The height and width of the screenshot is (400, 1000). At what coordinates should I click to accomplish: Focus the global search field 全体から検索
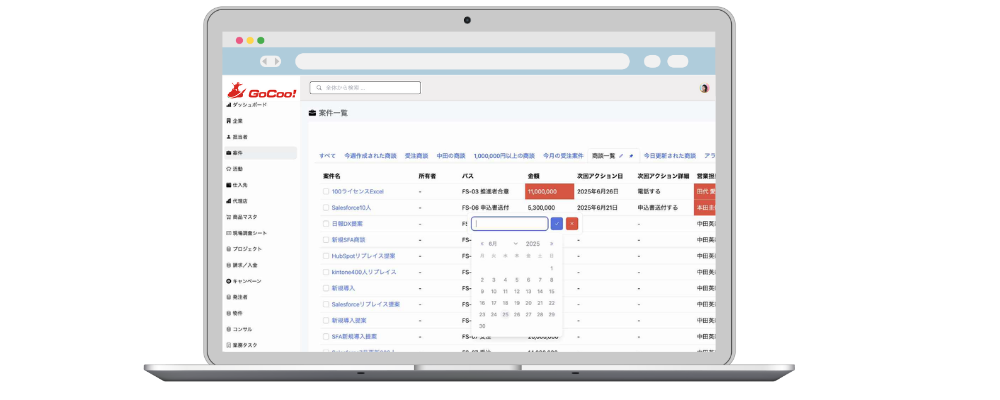point(365,87)
